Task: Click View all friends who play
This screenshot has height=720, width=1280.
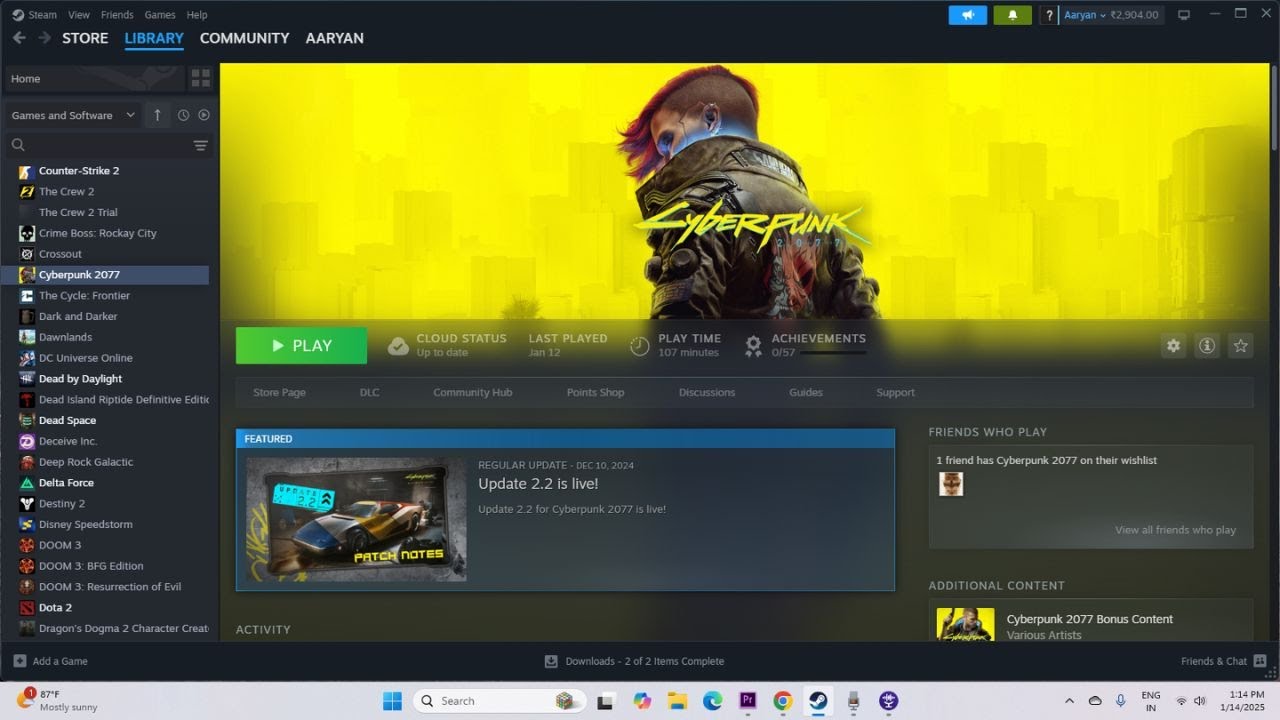Action: point(1175,530)
